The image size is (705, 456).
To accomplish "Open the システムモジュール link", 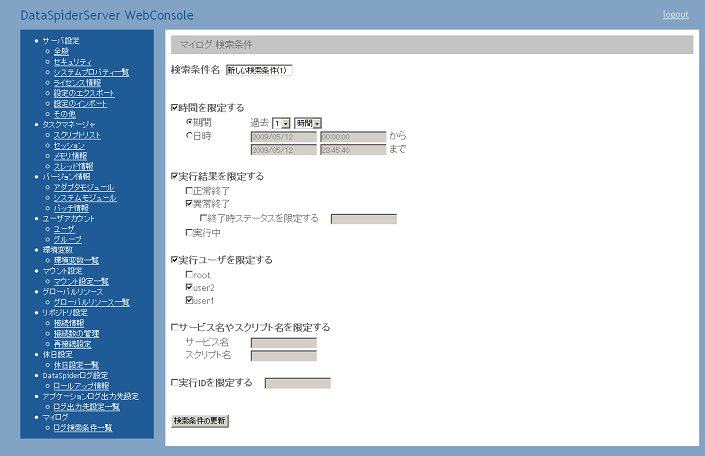I will pyautogui.click(x=85, y=197).
